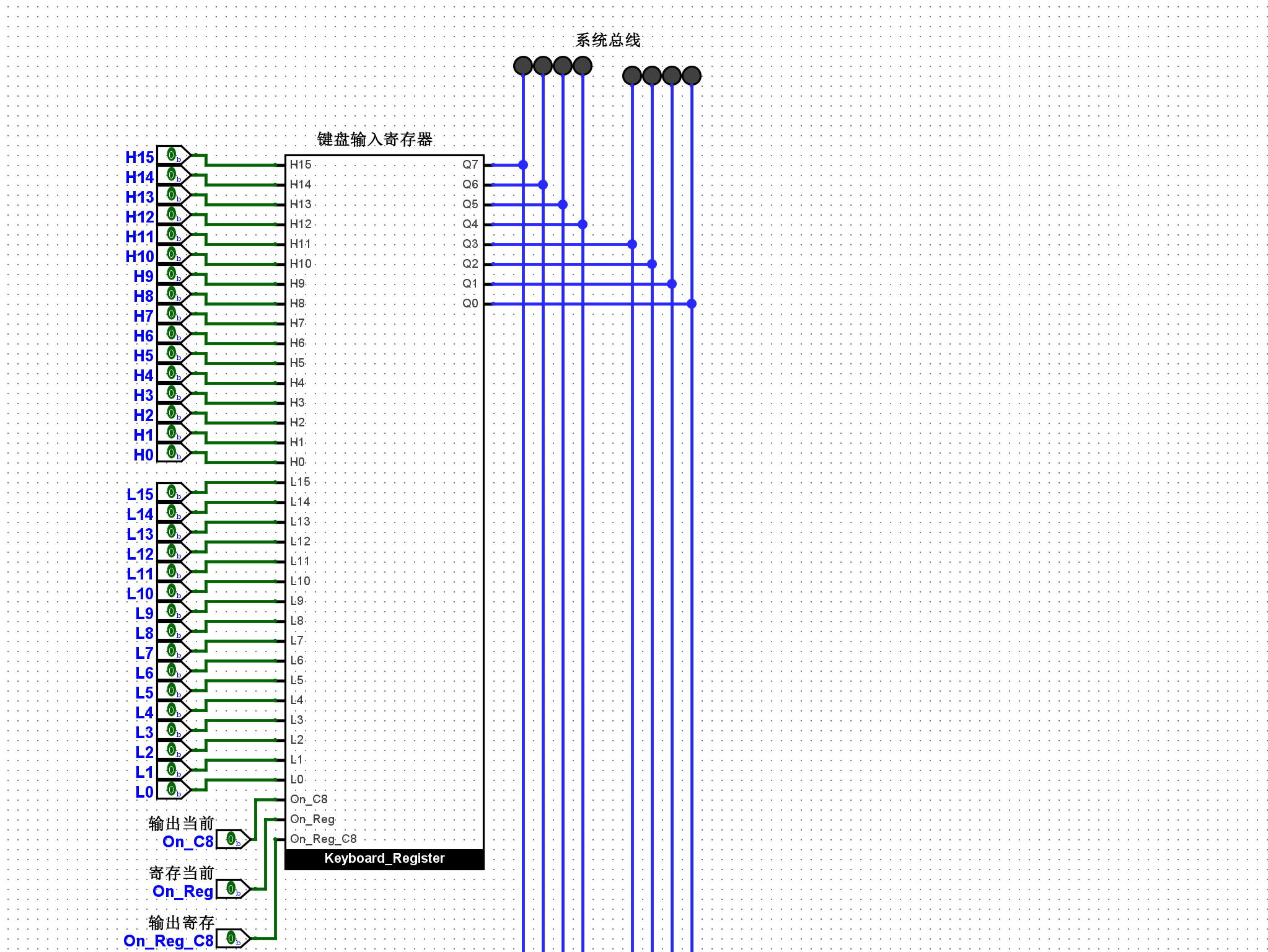The height and width of the screenshot is (952, 1268).
Task: Flip the H0 input pin value
Action: click(x=174, y=452)
